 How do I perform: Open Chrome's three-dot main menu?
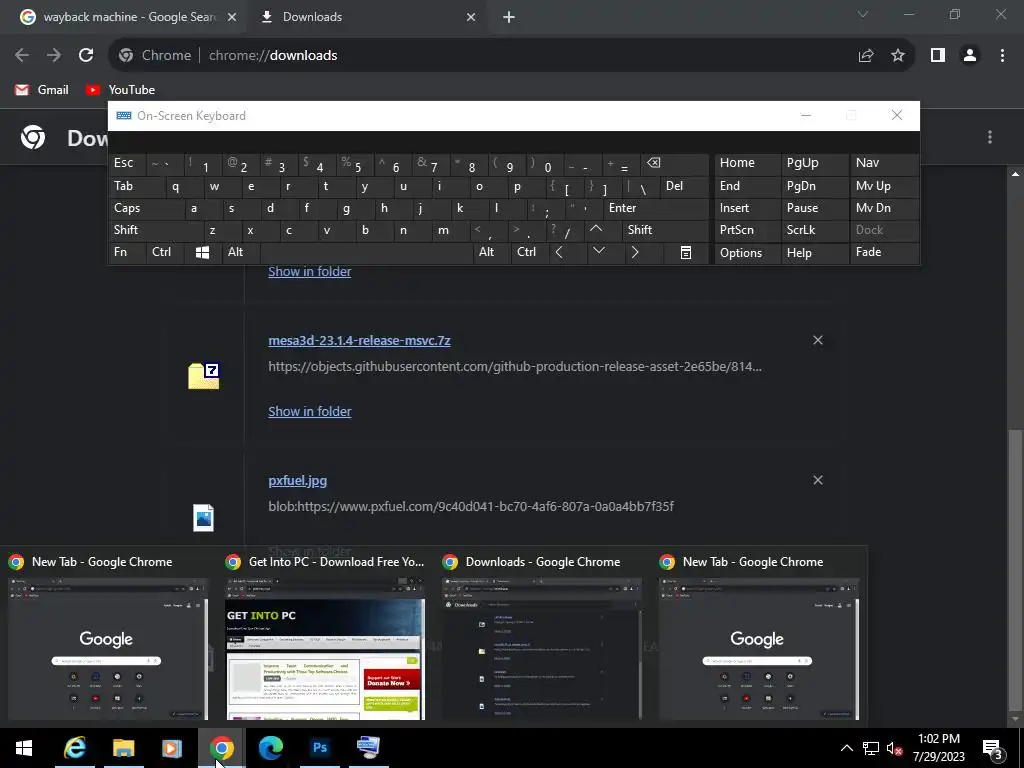click(1002, 56)
